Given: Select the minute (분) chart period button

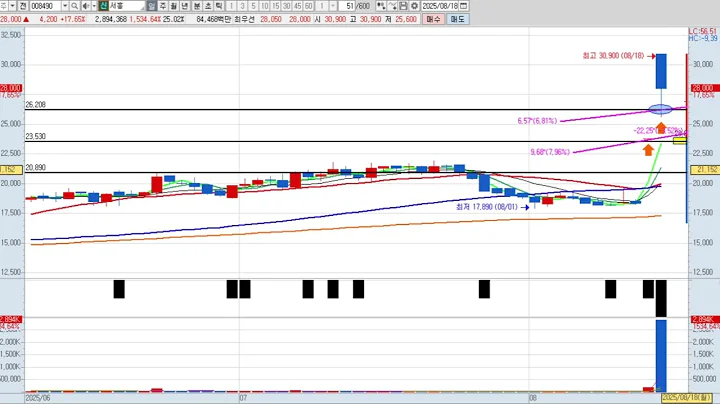Looking at the screenshot, I should click(x=197, y=6).
